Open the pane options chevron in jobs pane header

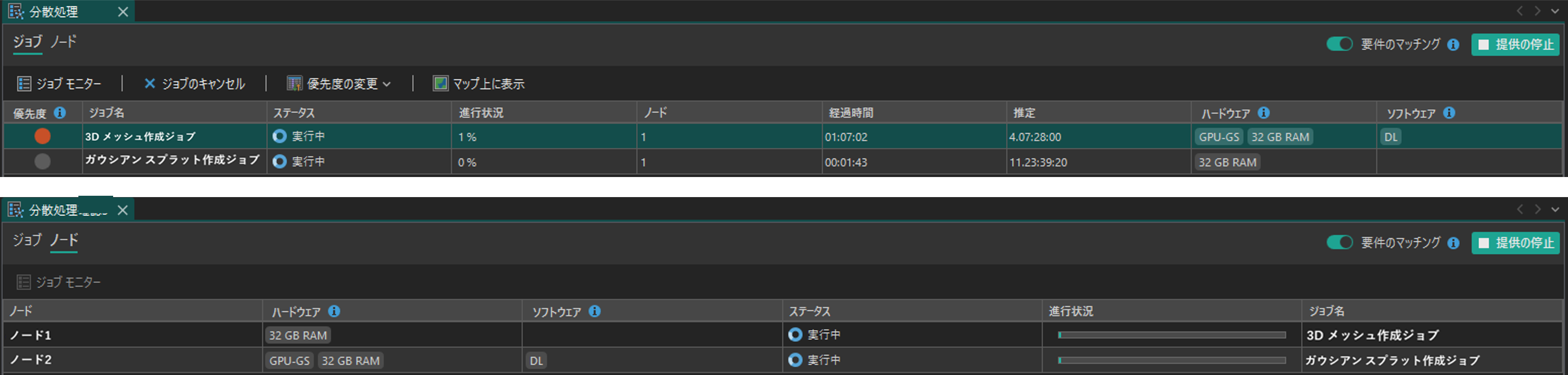pos(1555,11)
